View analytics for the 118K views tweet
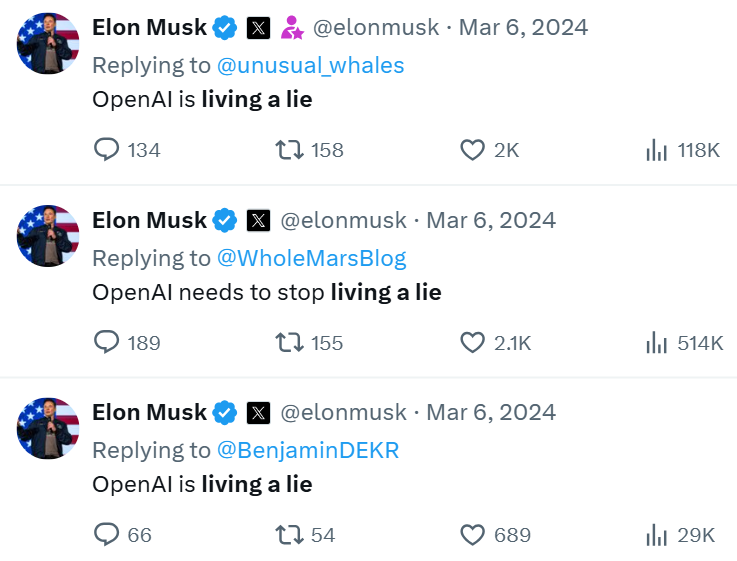The image size is (737, 561). click(x=656, y=150)
